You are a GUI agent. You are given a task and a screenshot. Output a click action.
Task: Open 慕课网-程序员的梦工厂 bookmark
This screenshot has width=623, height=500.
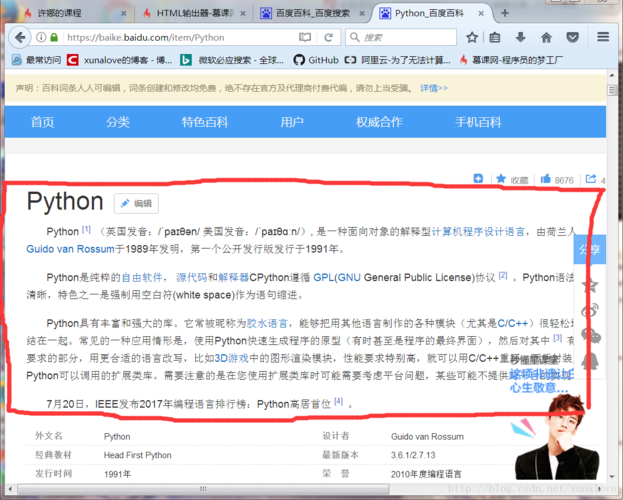(x=511, y=60)
